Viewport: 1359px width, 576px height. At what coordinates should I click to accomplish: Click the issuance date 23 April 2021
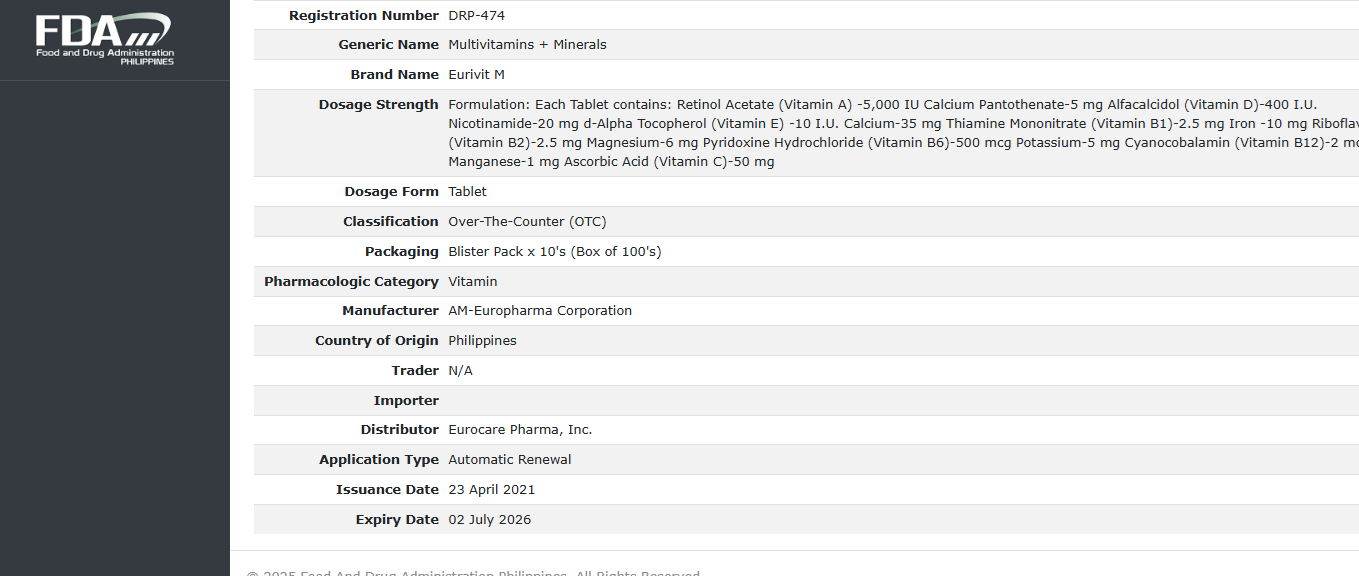tap(491, 490)
